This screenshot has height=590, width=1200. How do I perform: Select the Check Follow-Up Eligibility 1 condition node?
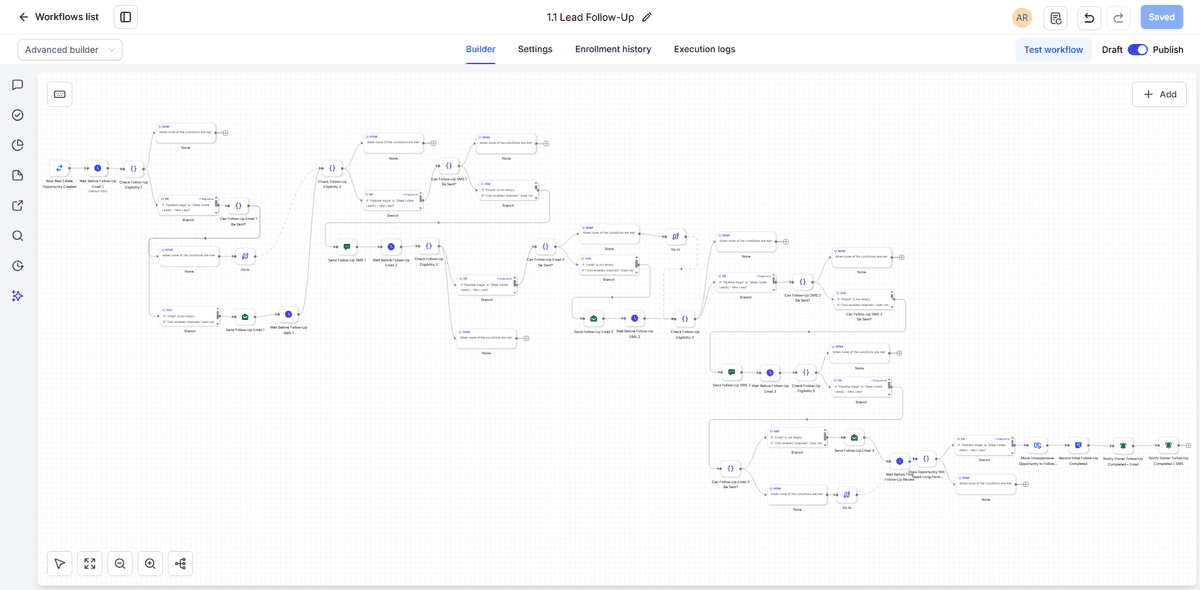(133, 168)
